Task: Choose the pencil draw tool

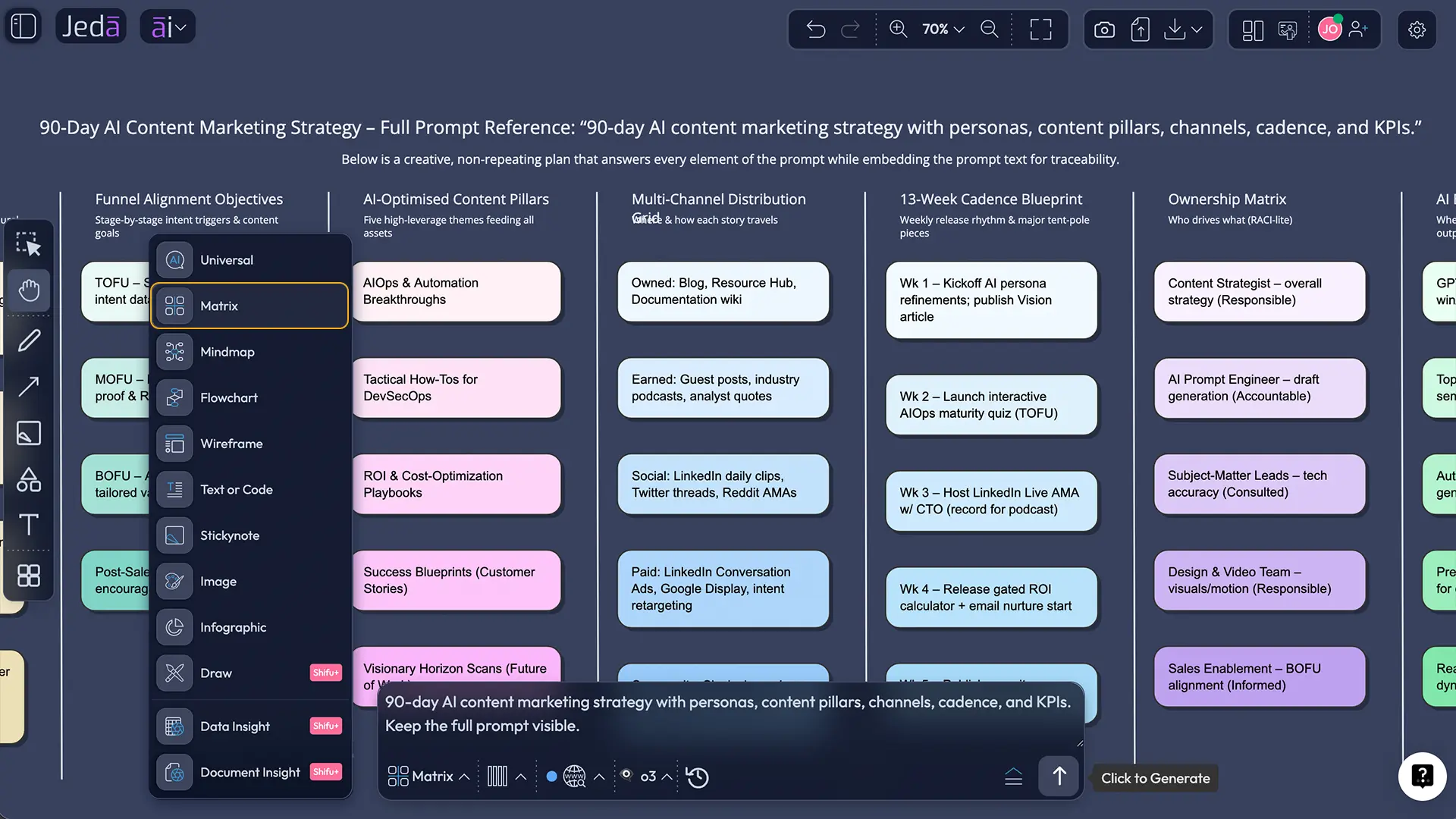Action: 29,340
